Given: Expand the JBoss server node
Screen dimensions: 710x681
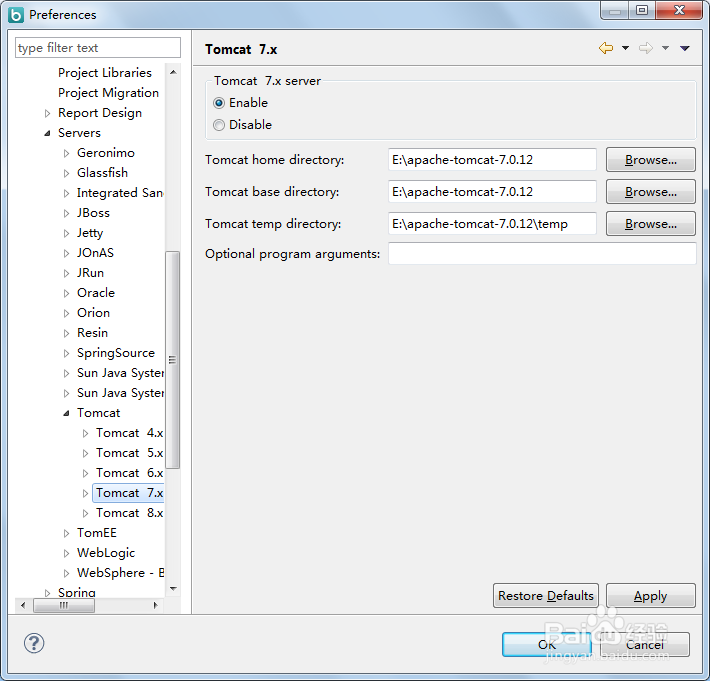Looking at the screenshot, I should (x=67, y=213).
